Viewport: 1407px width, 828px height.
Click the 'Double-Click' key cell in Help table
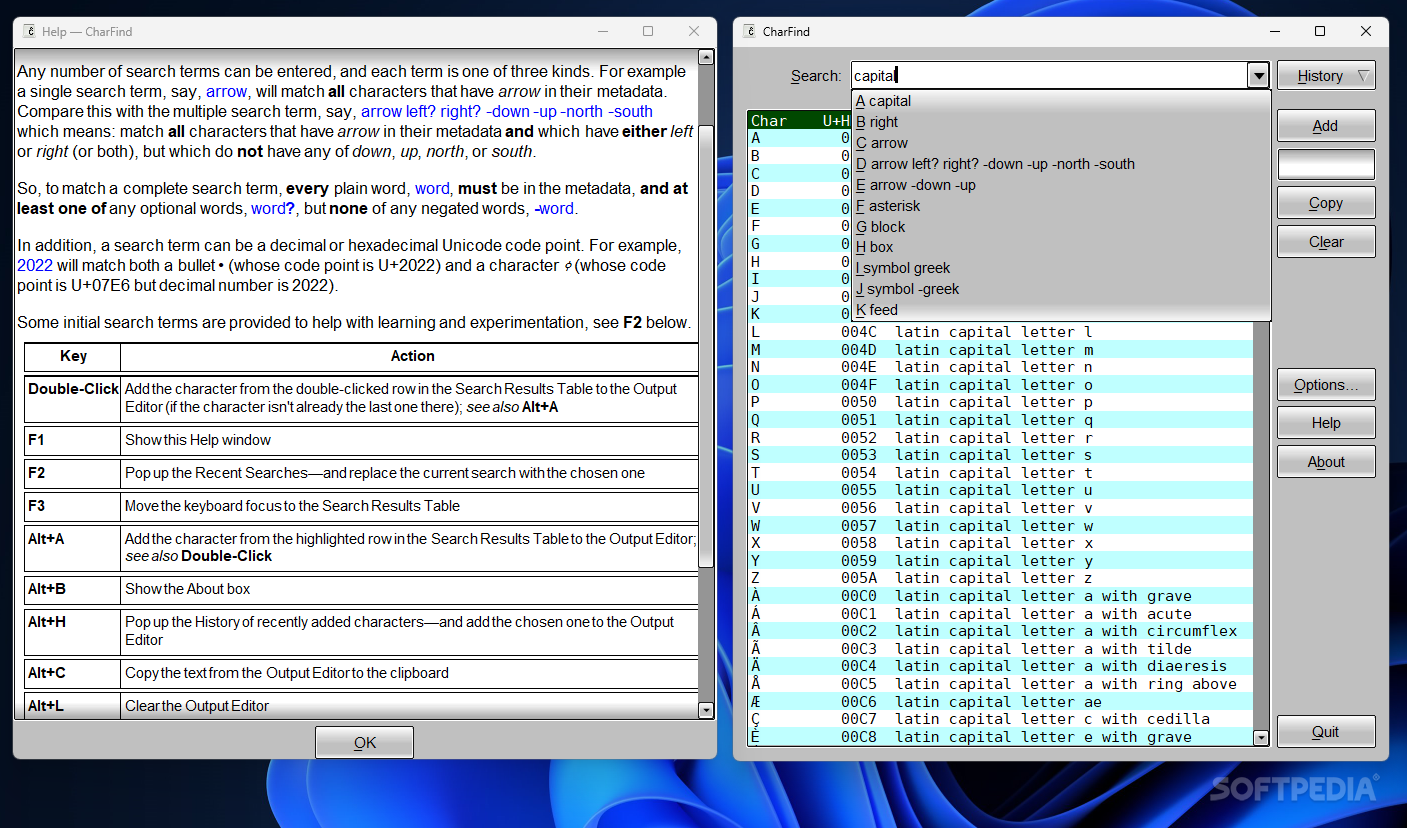tap(73, 399)
